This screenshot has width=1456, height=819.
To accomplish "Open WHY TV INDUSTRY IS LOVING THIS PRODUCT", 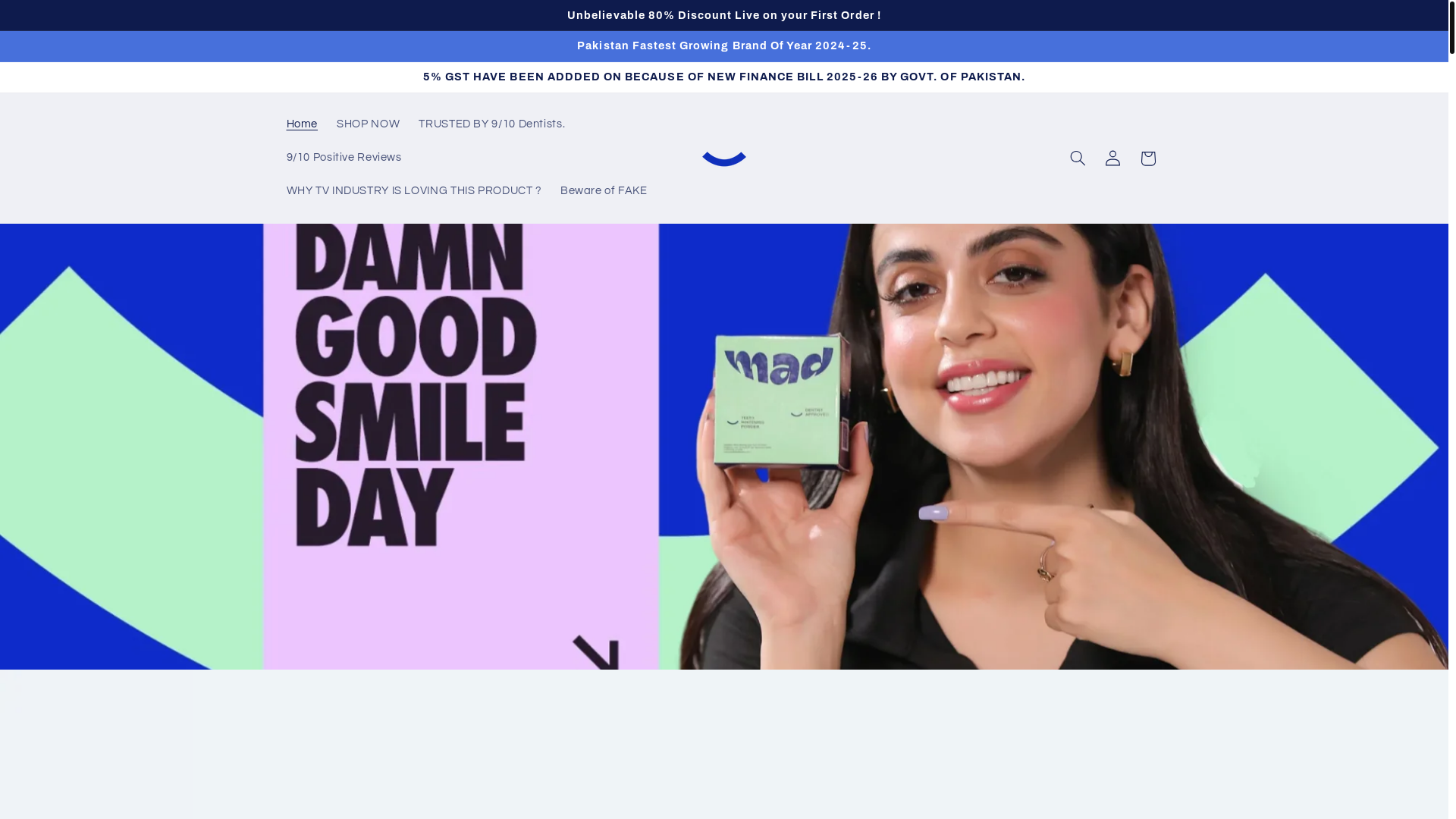I will click(413, 191).
